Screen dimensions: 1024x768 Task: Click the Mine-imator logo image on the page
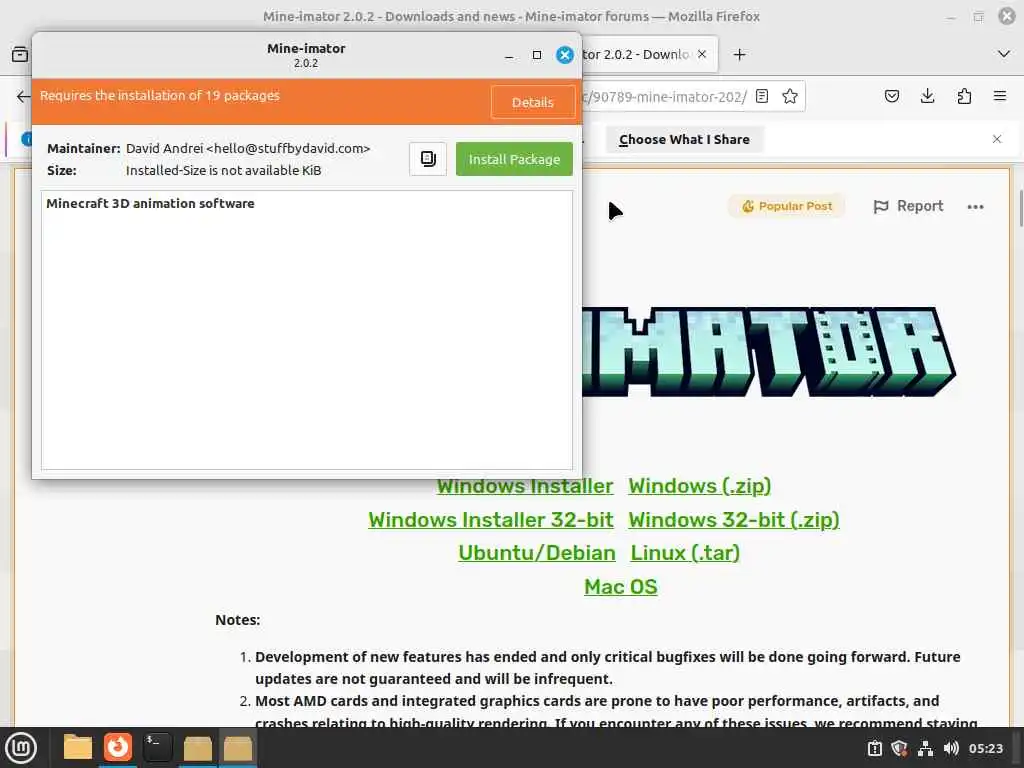[x=769, y=352]
